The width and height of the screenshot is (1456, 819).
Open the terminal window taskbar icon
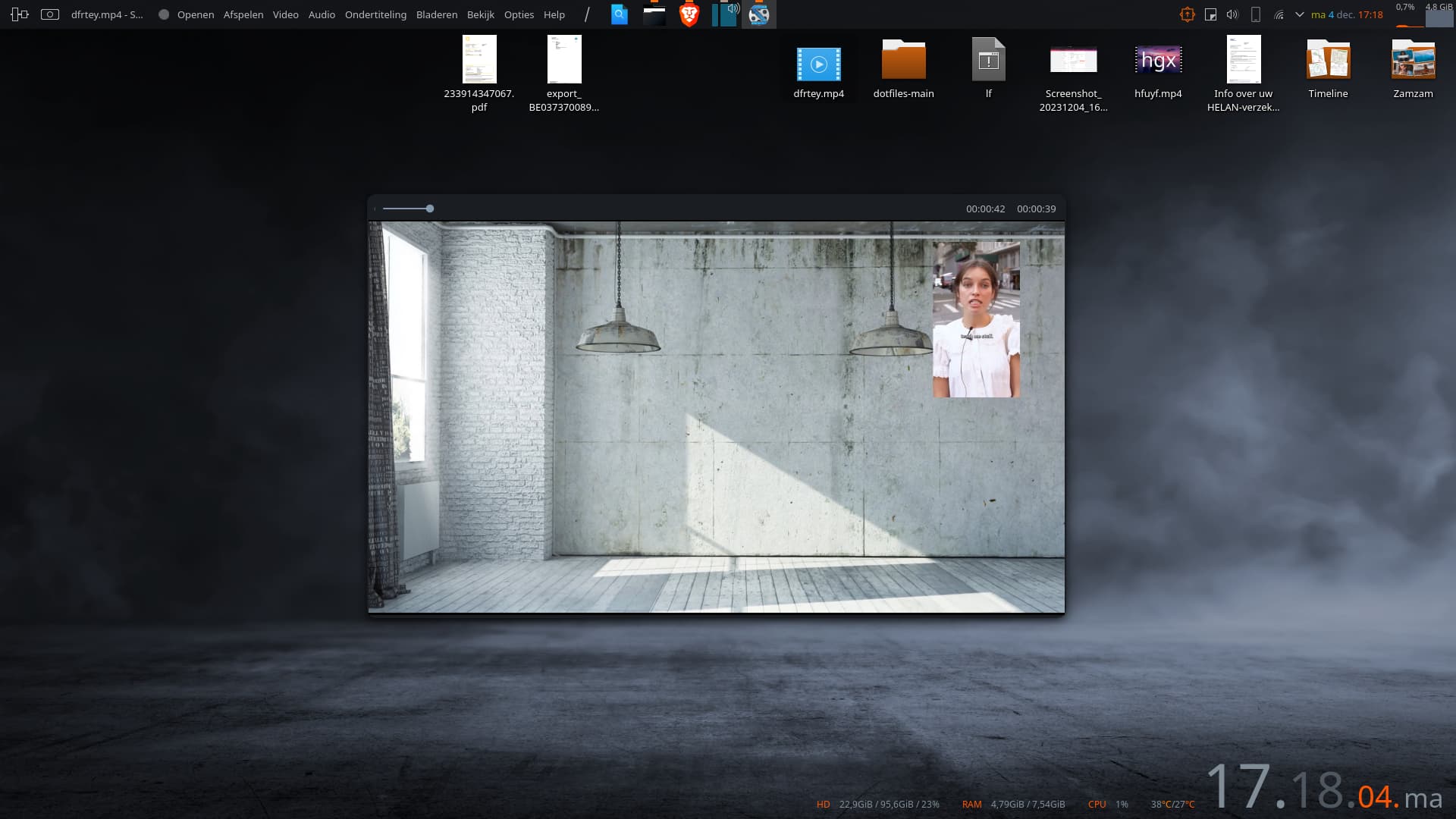tap(654, 14)
